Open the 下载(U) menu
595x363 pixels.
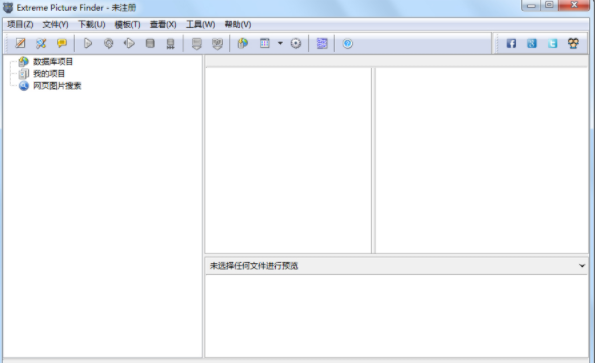(91, 24)
